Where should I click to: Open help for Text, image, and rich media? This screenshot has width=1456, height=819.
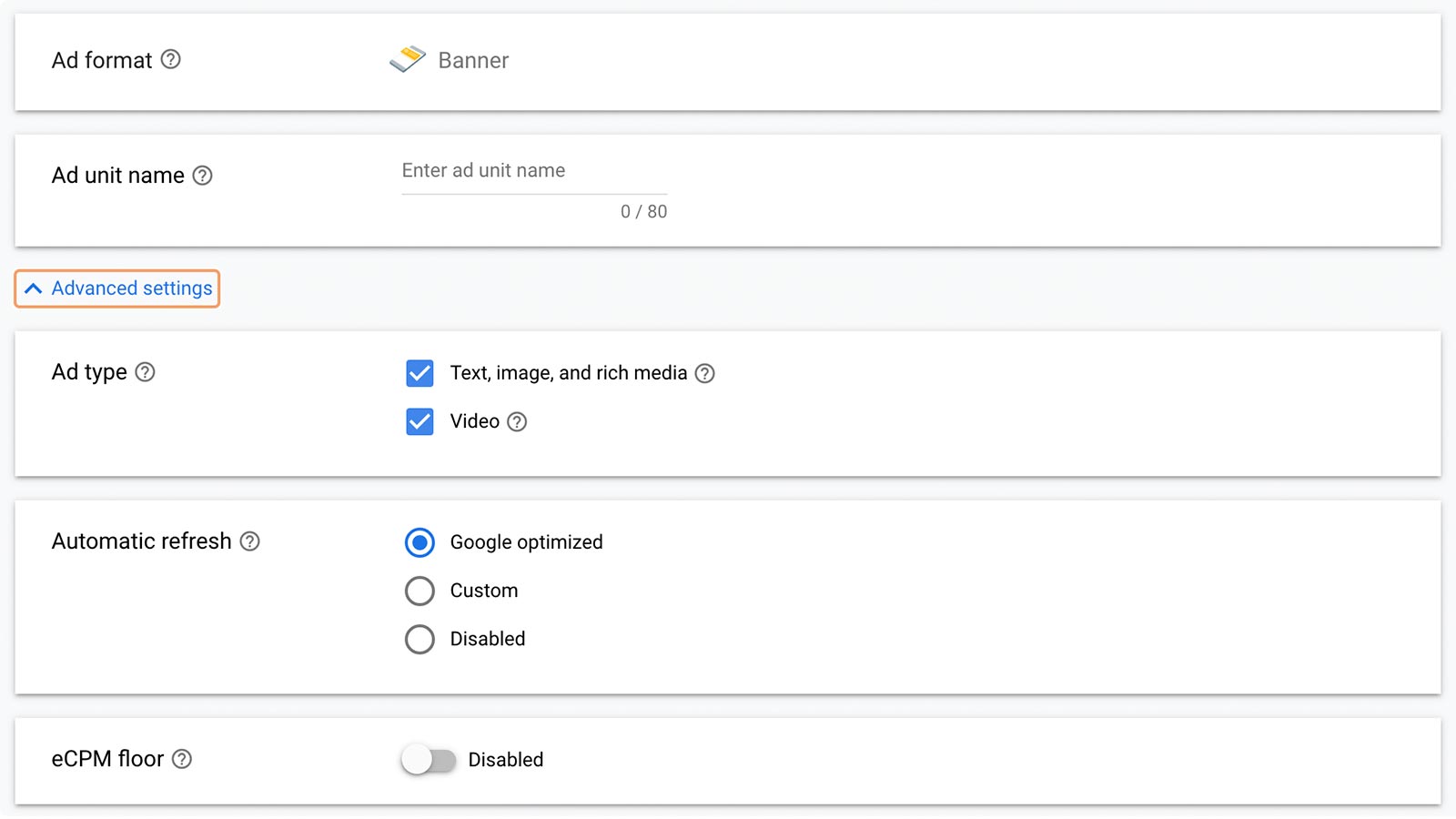coord(704,373)
